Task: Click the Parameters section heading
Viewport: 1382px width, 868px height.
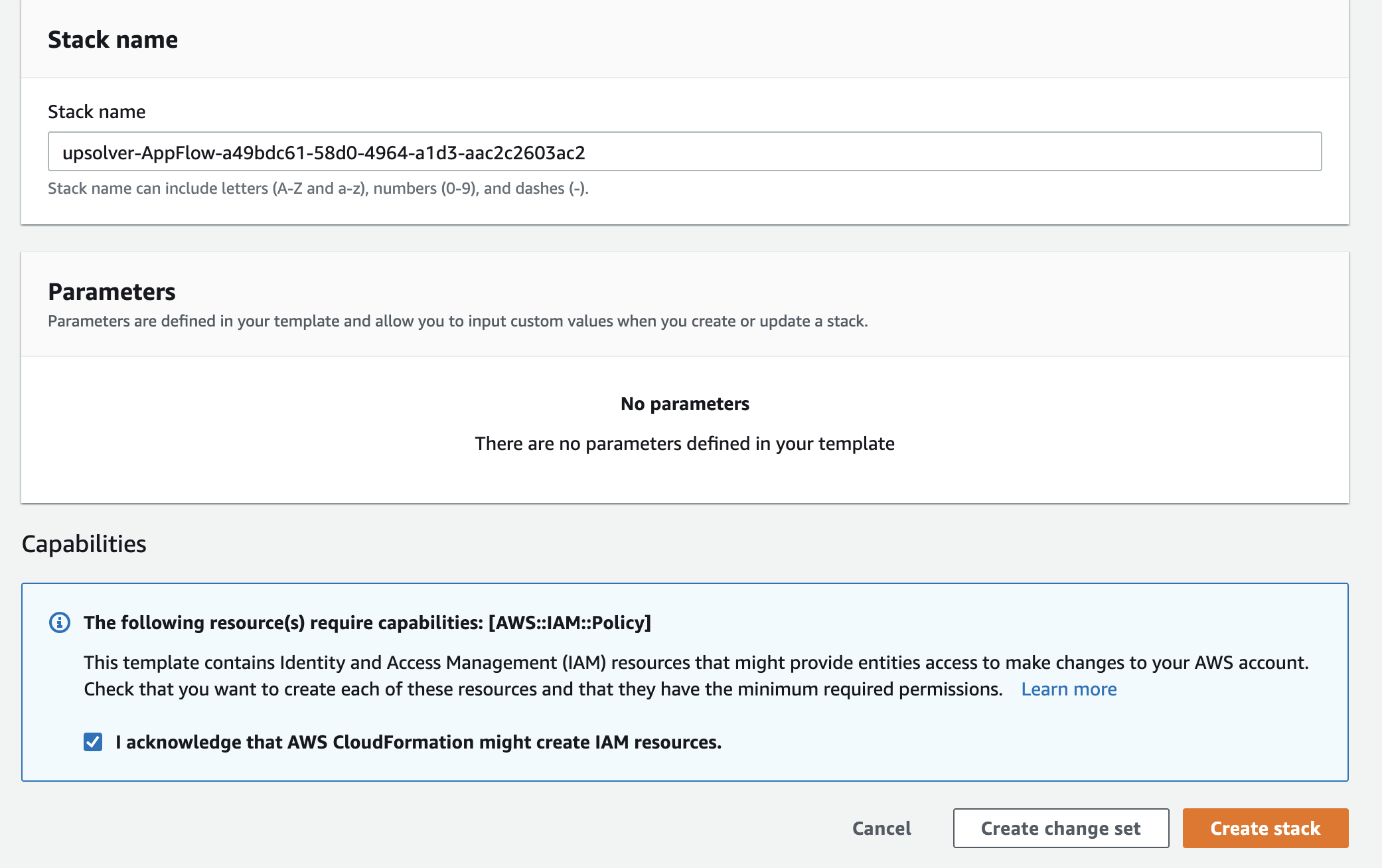Action: click(112, 291)
